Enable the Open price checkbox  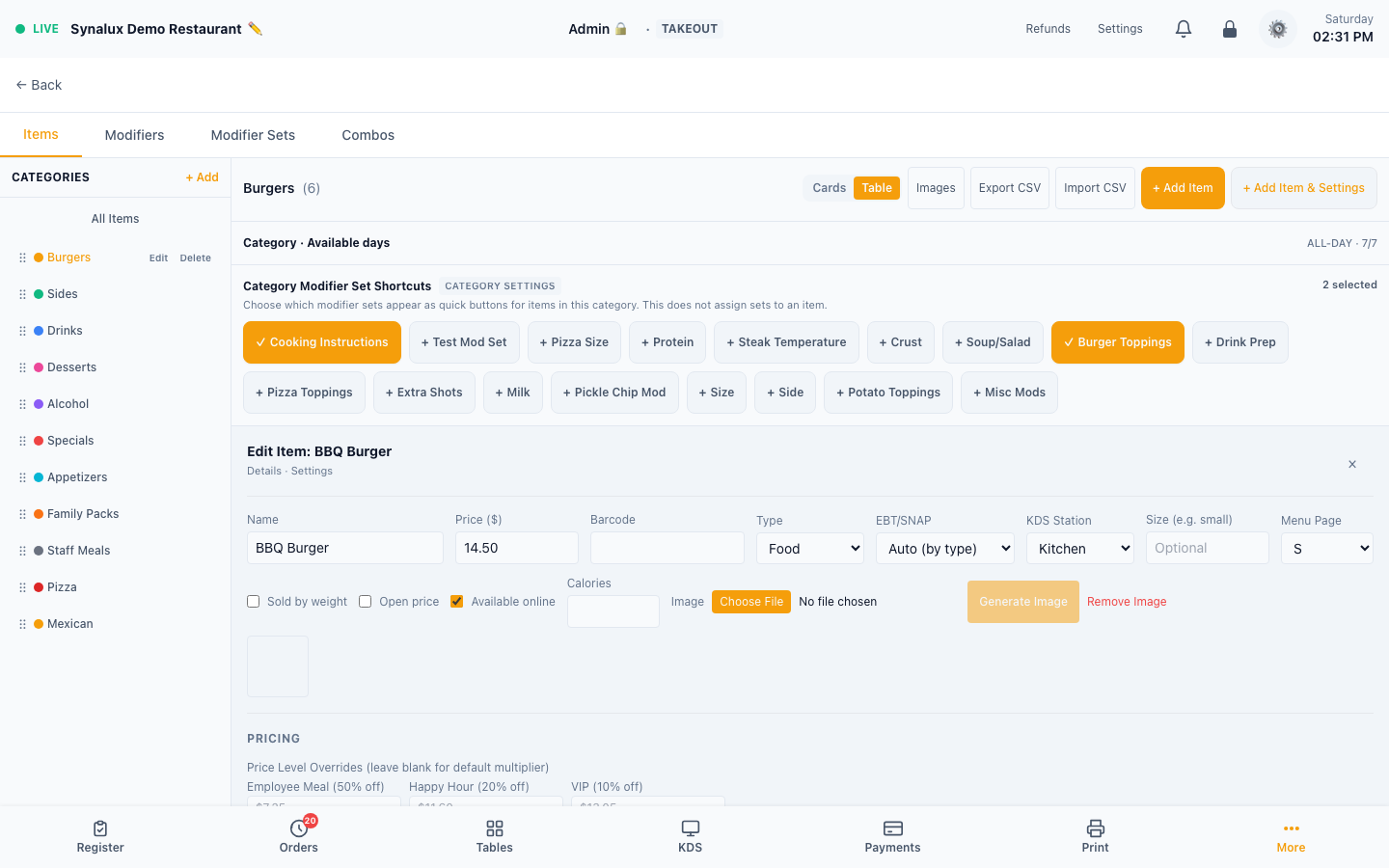pyautogui.click(x=366, y=602)
